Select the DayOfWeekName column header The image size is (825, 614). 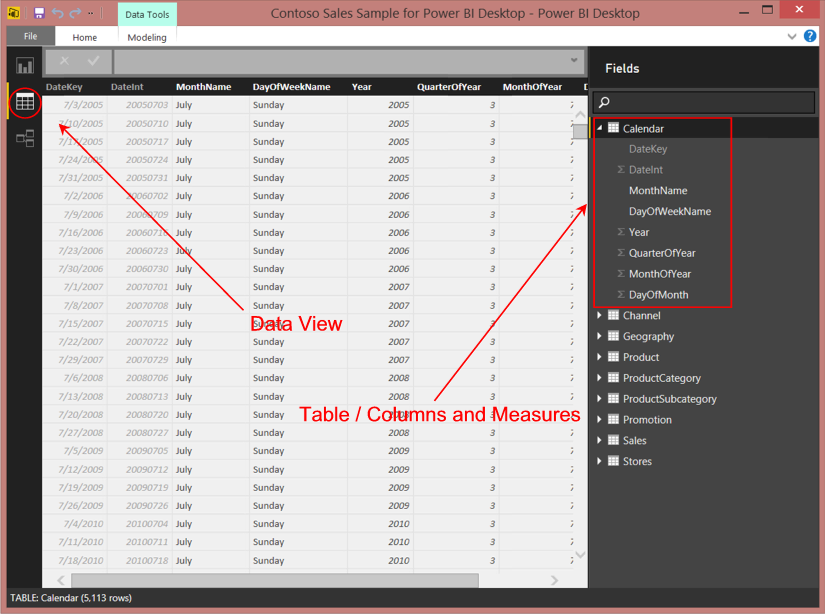(x=291, y=87)
